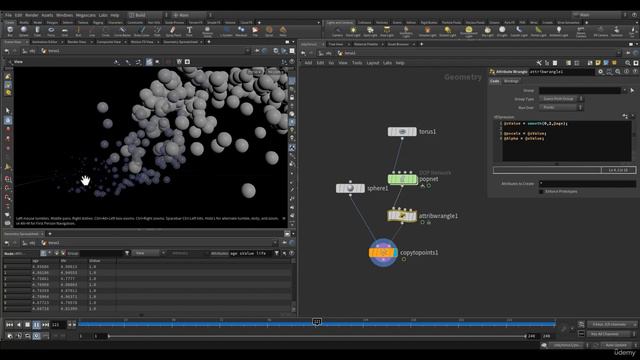Open the Group field dropdown arrow
Image resolution: width=640 pixels, height=360 pixels.
pyautogui.click(x=624, y=90)
